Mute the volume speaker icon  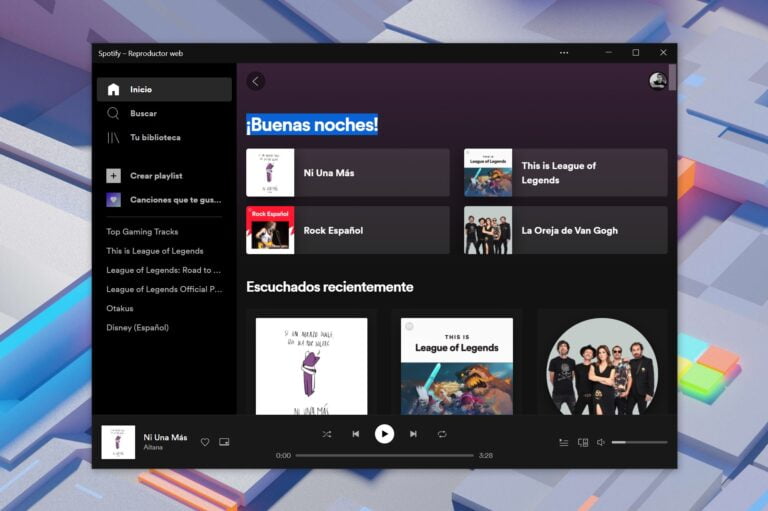click(x=601, y=442)
